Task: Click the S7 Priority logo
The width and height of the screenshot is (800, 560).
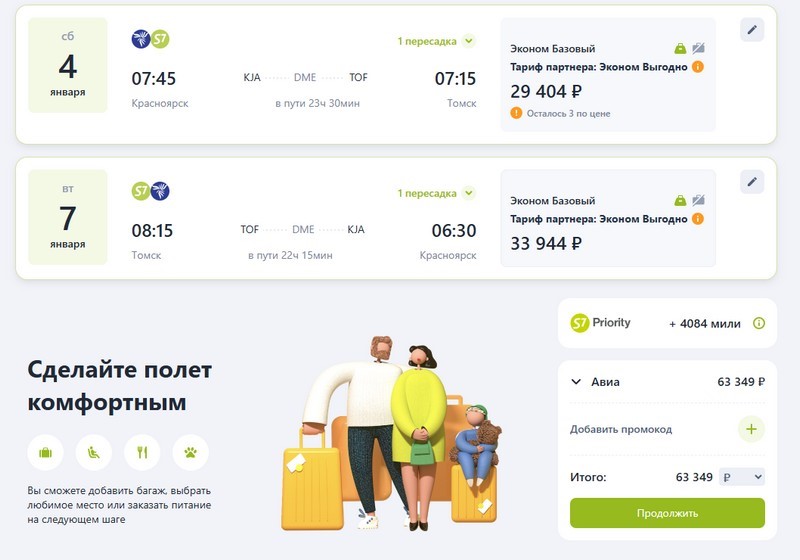Action: pos(600,323)
